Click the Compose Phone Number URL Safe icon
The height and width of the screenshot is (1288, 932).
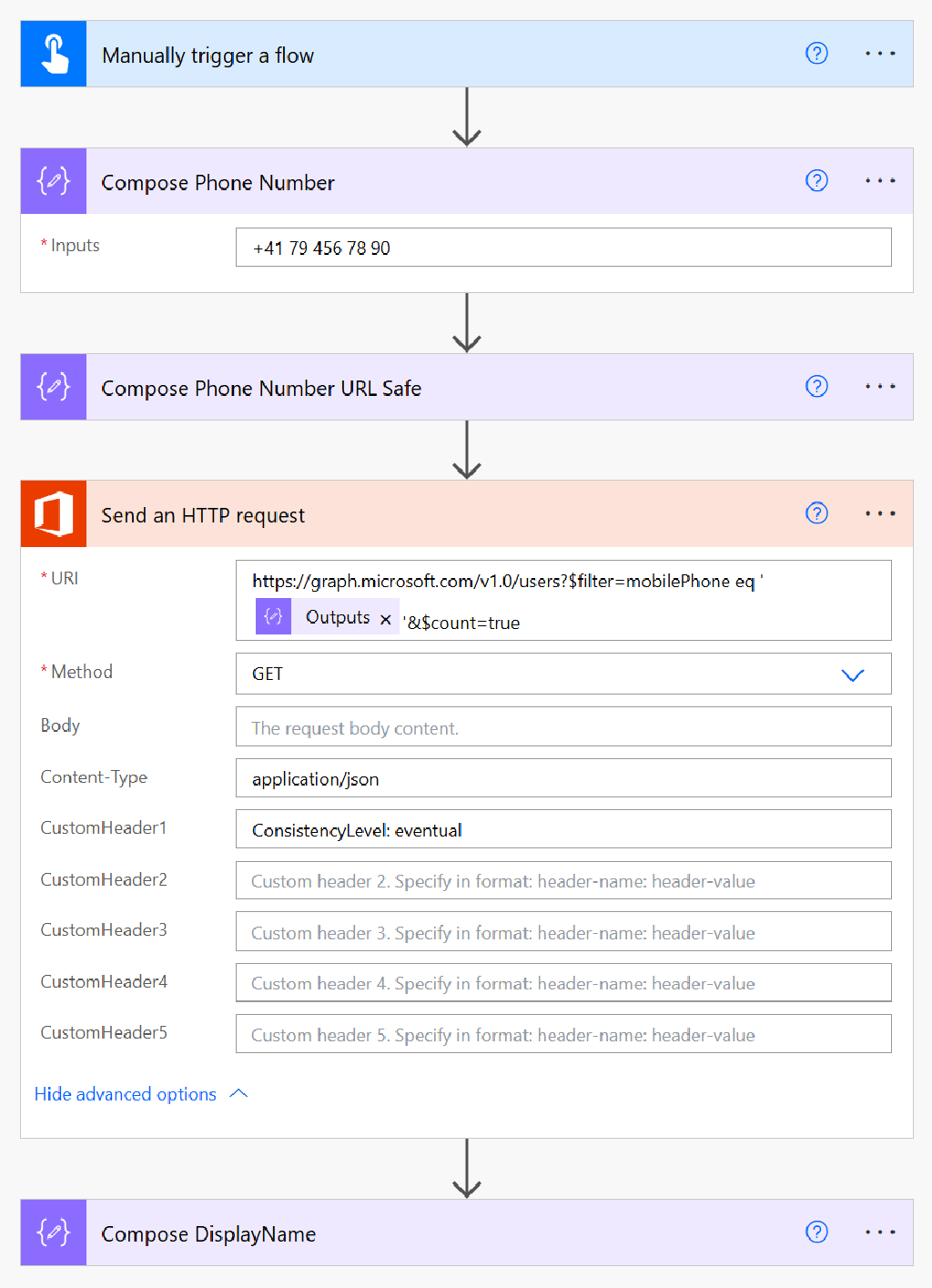[53, 386]
